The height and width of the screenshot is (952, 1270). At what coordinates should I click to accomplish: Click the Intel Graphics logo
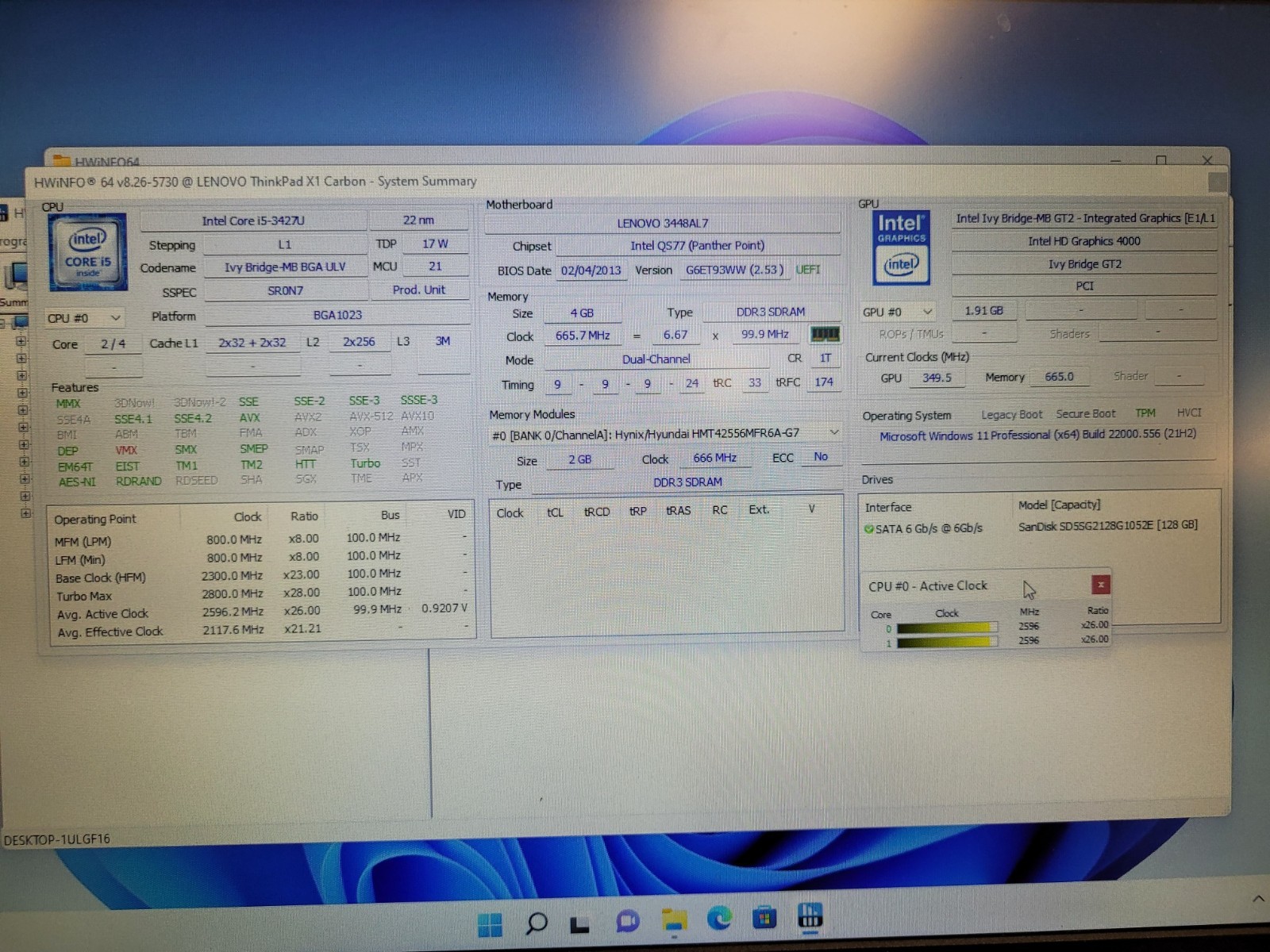click(901, 248)
